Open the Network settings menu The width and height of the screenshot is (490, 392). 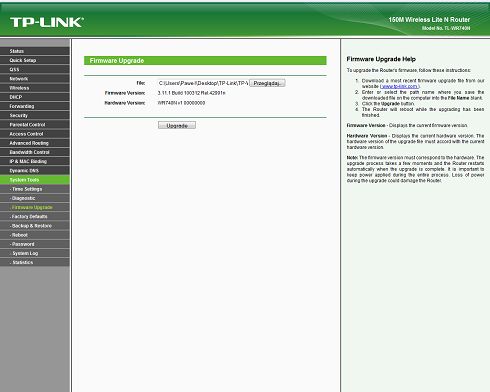(35, 79)
